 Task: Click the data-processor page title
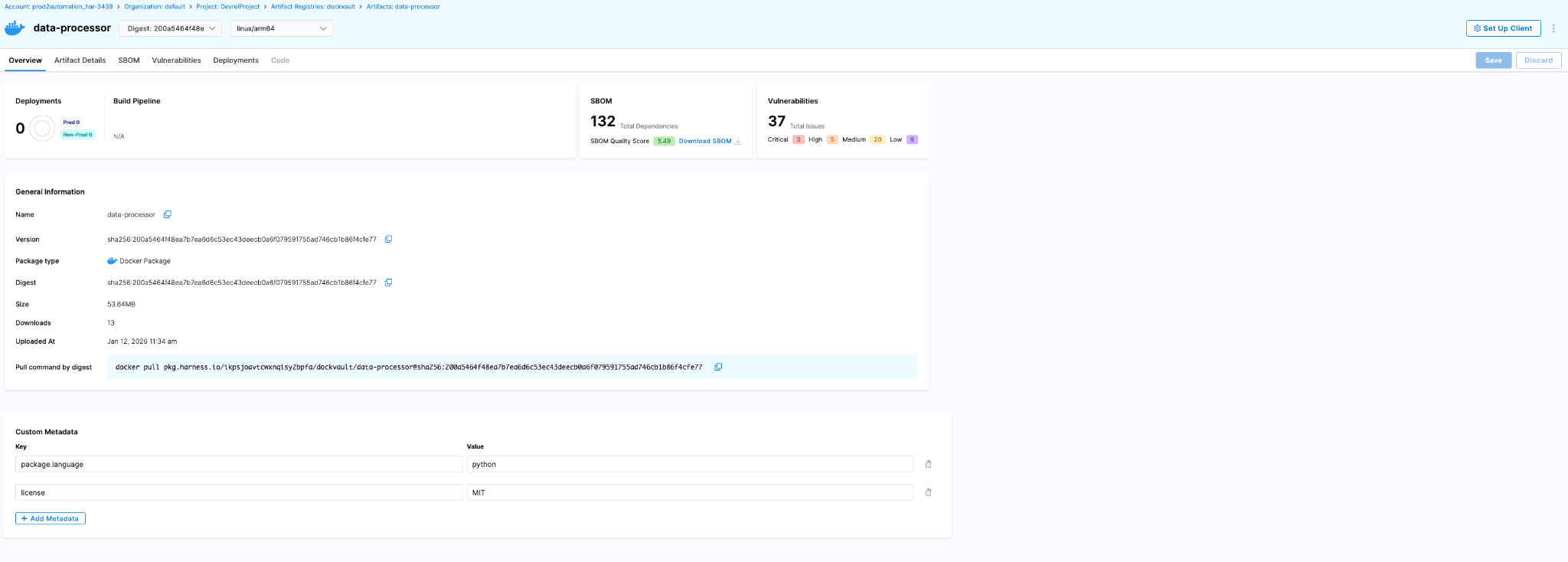pos(72,28)
